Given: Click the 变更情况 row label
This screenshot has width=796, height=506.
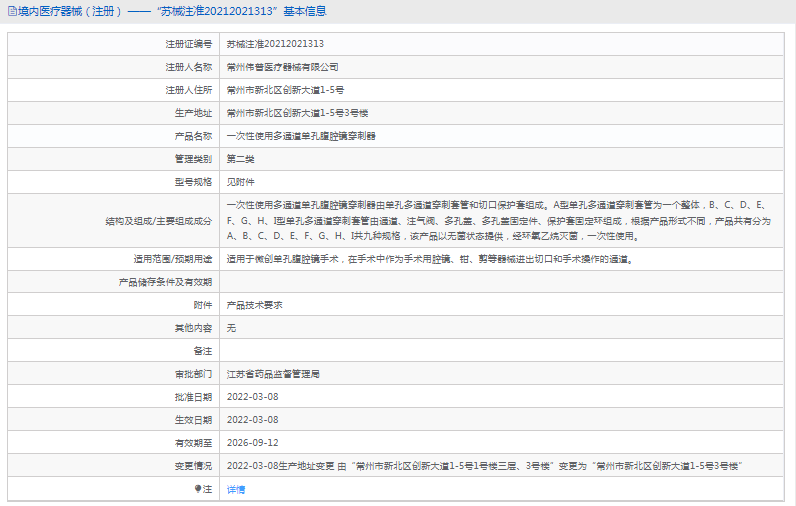Looking at the screenshot, I should [x=193, y=466].
